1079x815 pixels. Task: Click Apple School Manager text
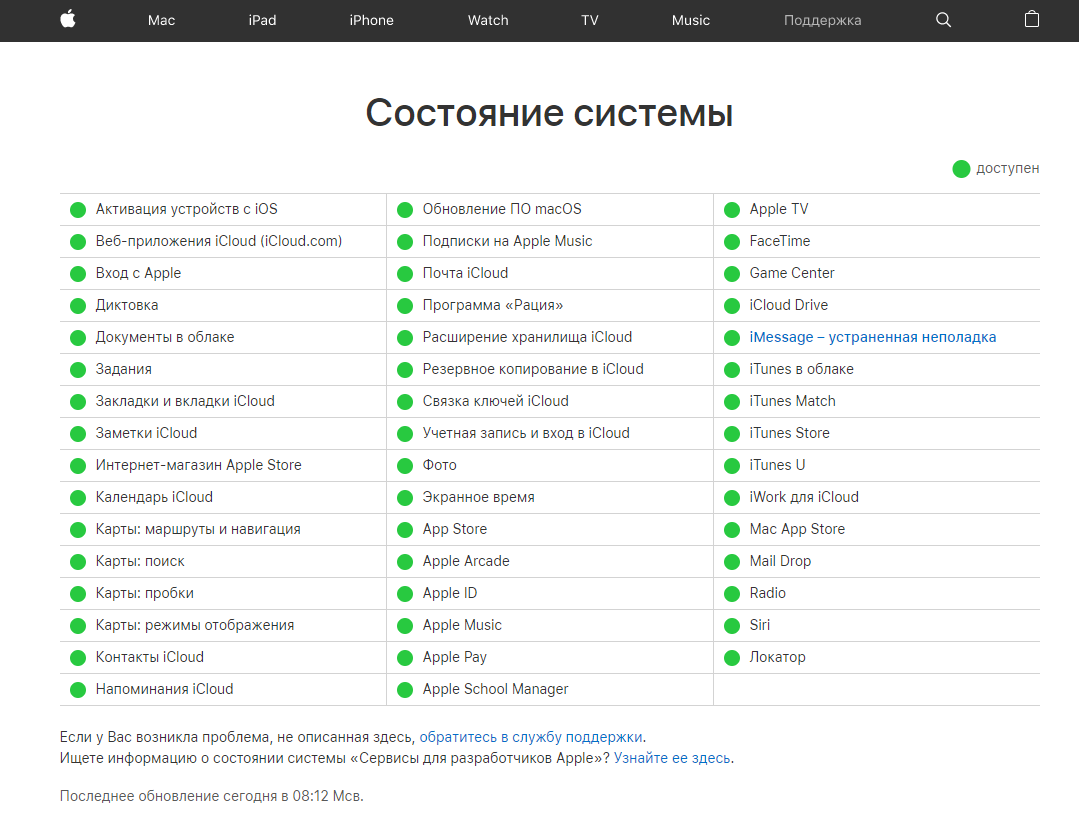495,689
